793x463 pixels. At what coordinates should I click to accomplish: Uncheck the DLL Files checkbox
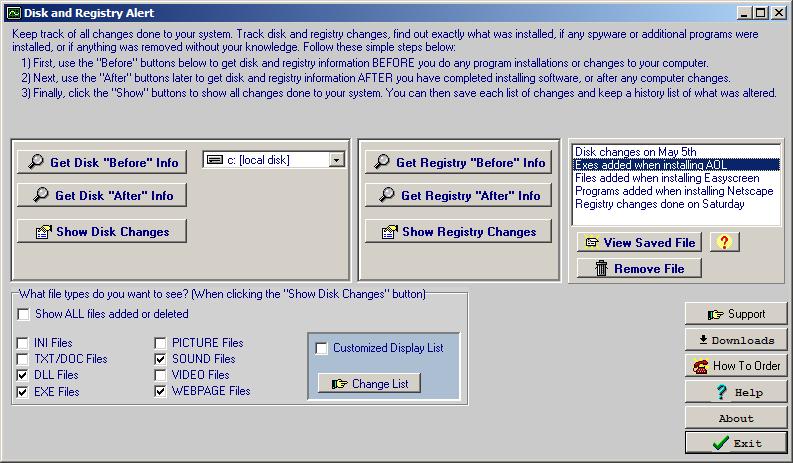22,375
